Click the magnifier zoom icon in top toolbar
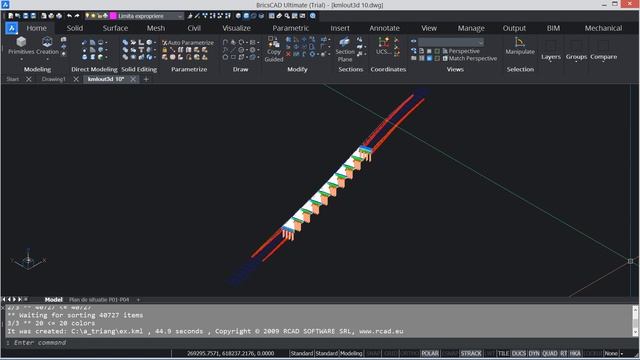The height and width of the screenshot is (360, 640). tap(287, 16)
